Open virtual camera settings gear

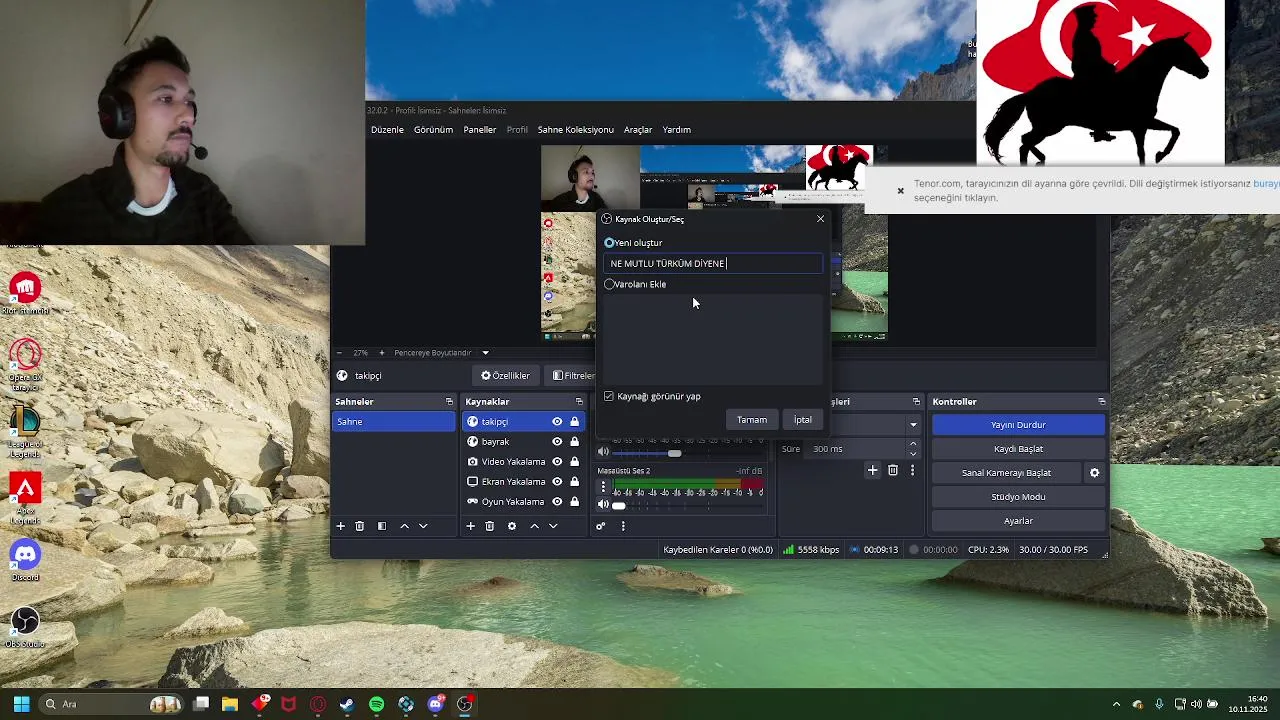click(1094, 473)
